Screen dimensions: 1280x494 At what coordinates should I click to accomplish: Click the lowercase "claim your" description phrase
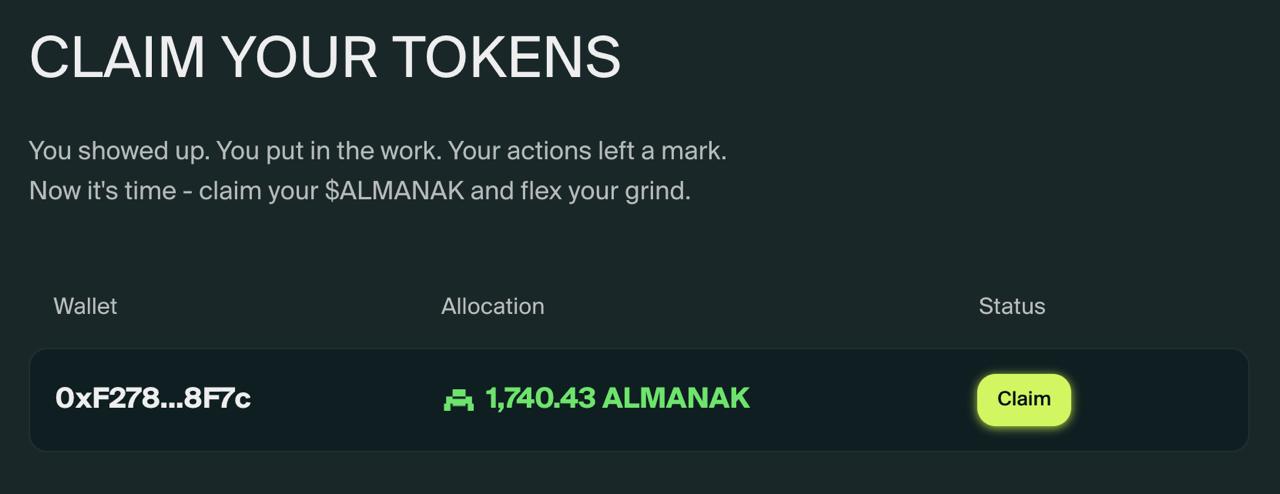tap(258, 190)
